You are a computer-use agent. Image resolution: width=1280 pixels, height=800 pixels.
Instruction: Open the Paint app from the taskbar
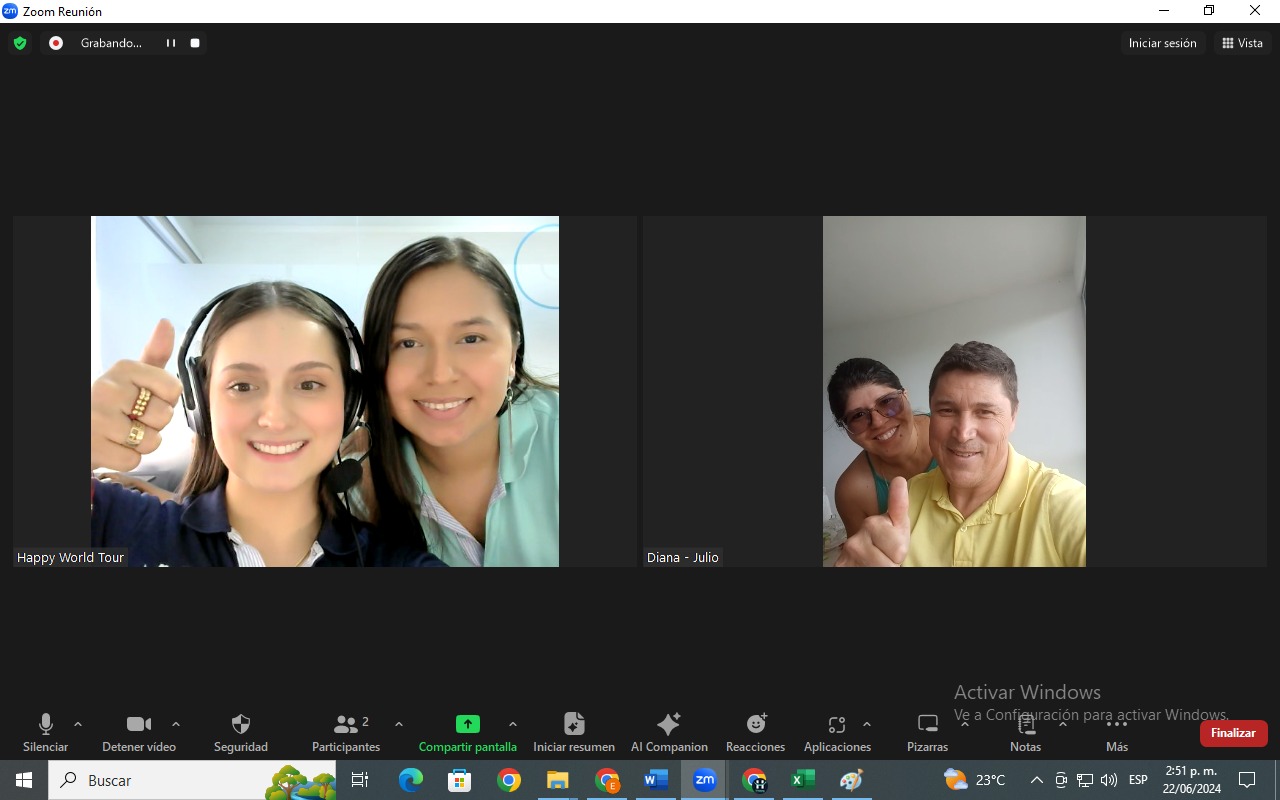pyautogui.click(x=851, y=780)
